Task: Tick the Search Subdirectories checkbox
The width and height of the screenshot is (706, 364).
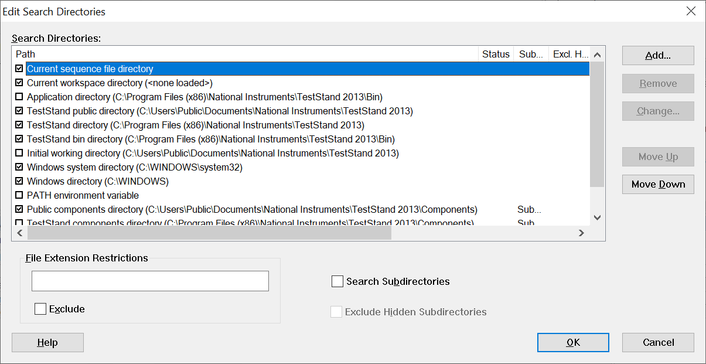Action: [337, 282]
